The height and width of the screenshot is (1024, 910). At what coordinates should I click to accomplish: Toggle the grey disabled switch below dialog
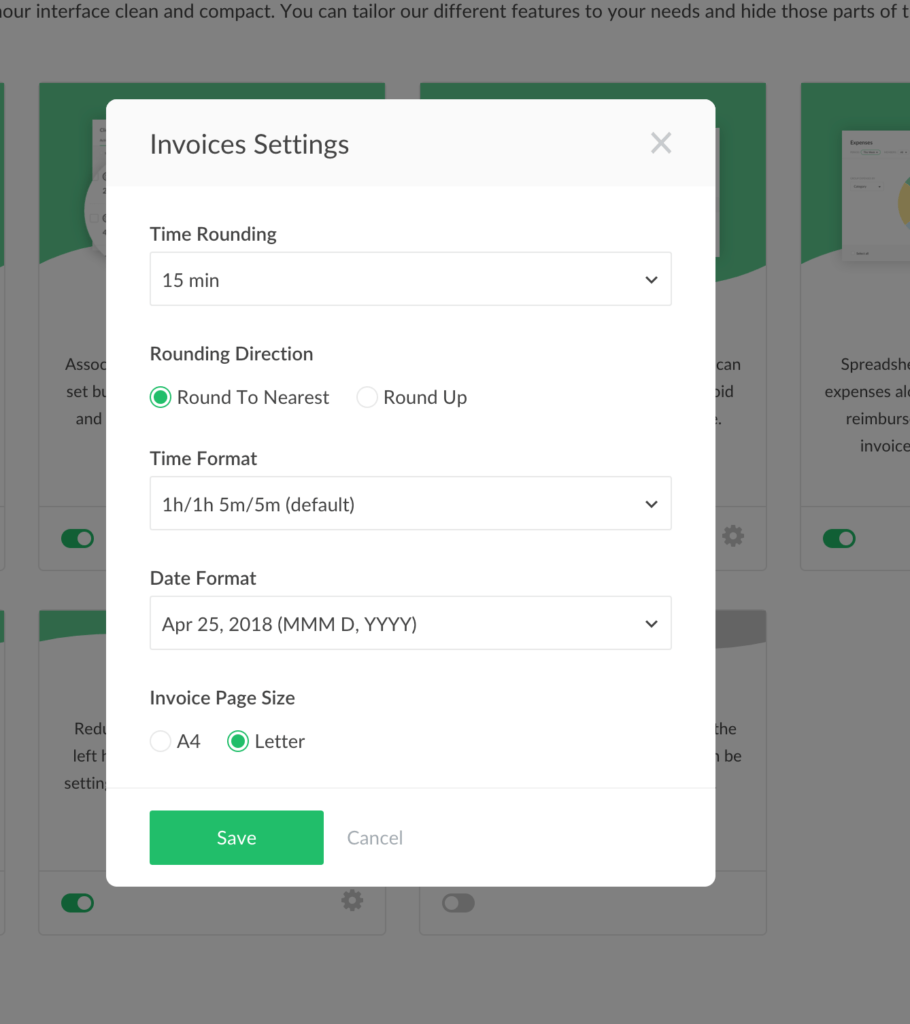coord(459,903)
